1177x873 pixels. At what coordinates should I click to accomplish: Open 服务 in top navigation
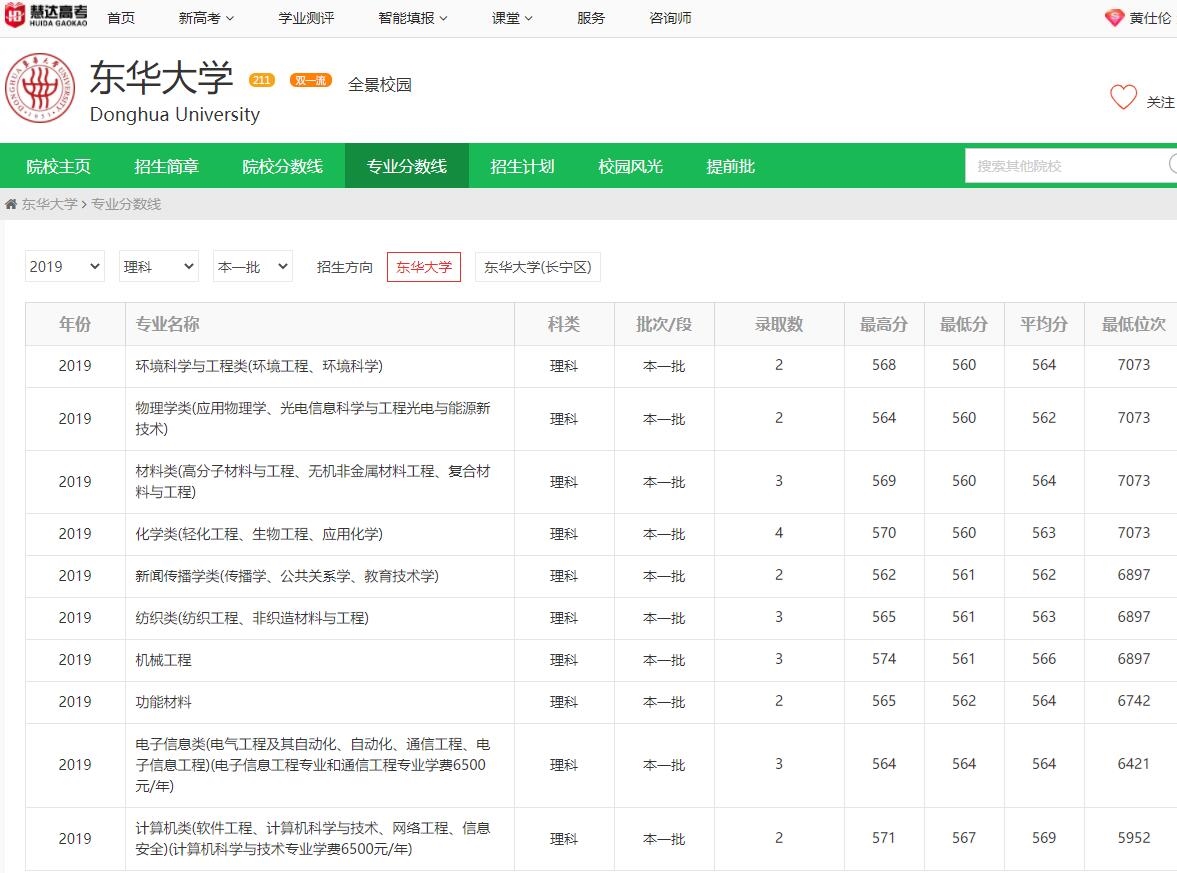pyautogui.click(x=591, y=18)
